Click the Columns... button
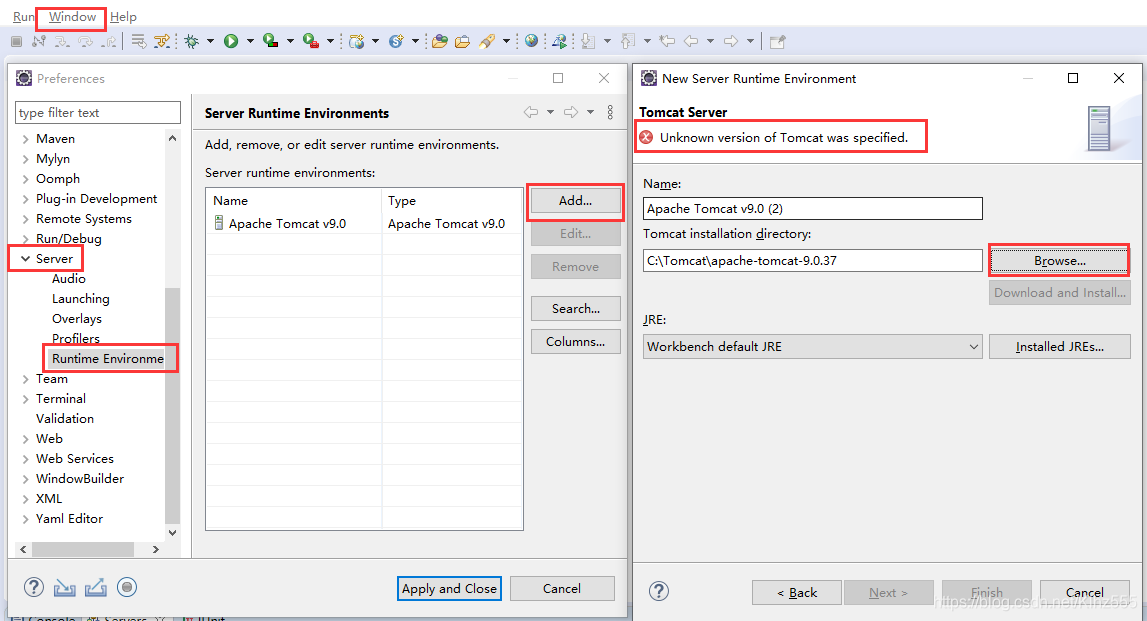The image size is (1147, 621). pyautogui.click(x=576, y=342)
